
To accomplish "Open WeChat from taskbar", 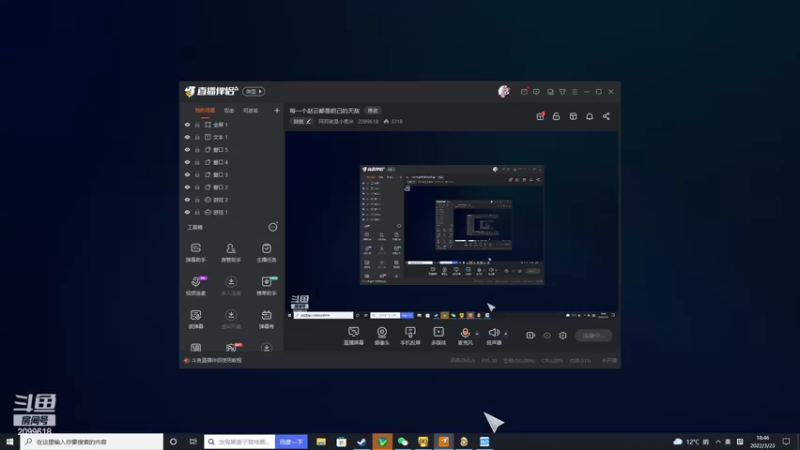I will click(x=403, y=442).
